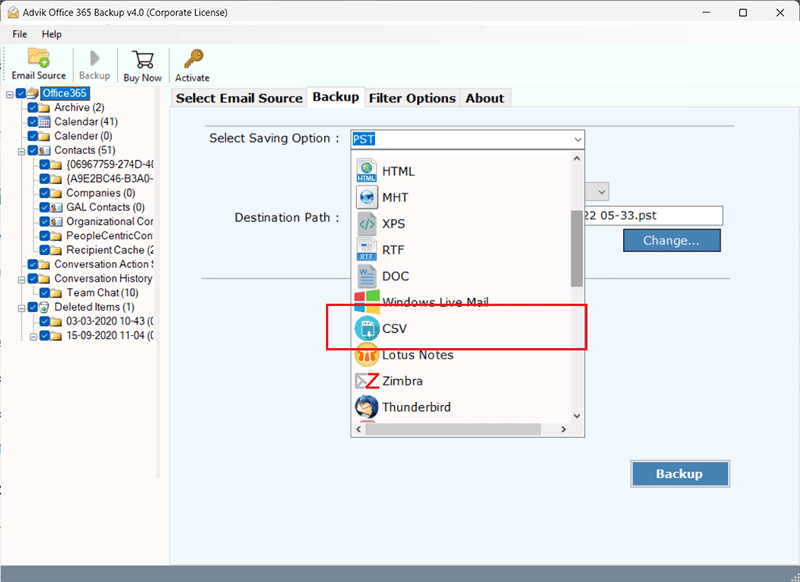Image resolution: width=800 pixels, height=582 pixels.
Task: Click the format list scroll-down arrow
Action: click(x=577, y=416)
